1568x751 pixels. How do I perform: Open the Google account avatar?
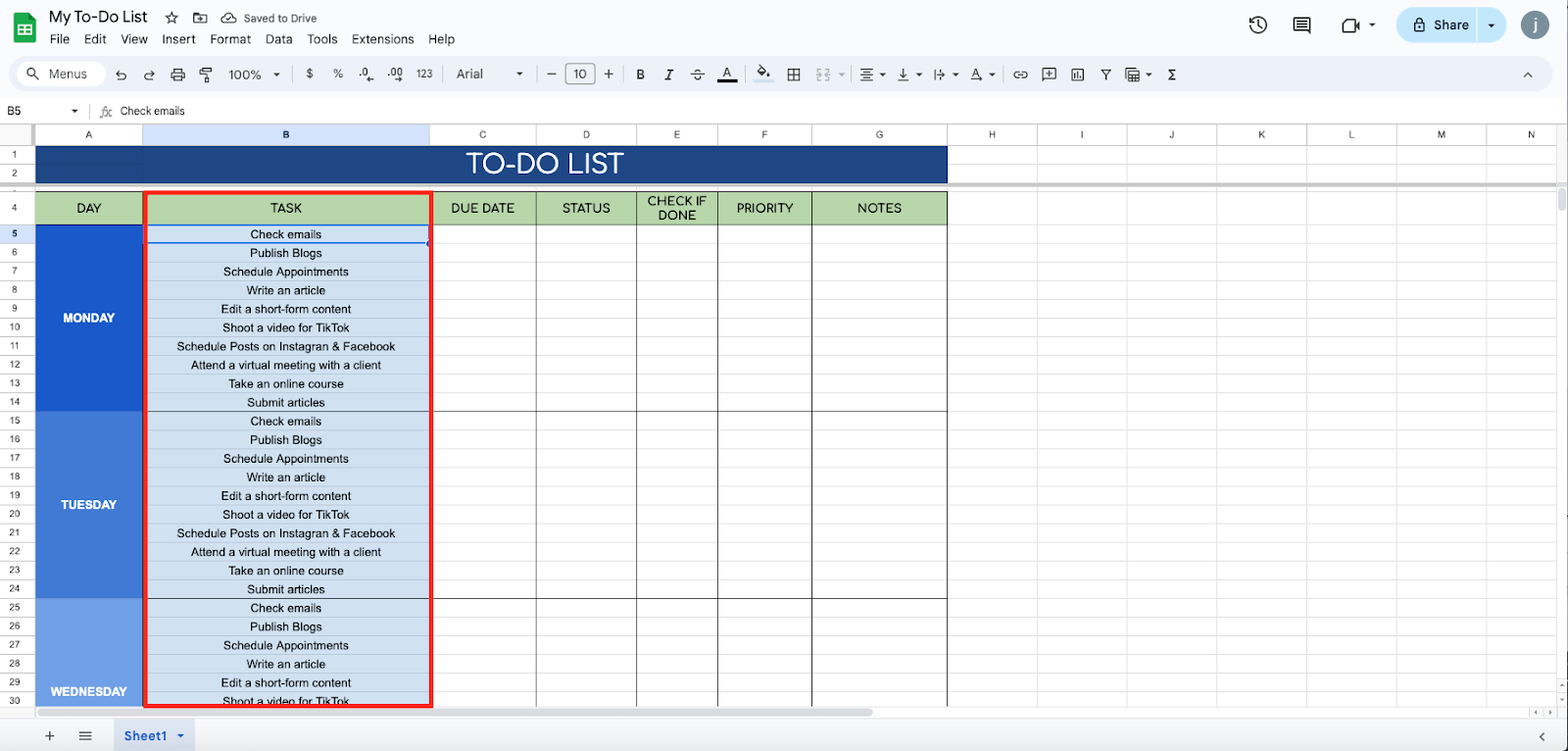pyautogui.click(x=1535, y=25)
